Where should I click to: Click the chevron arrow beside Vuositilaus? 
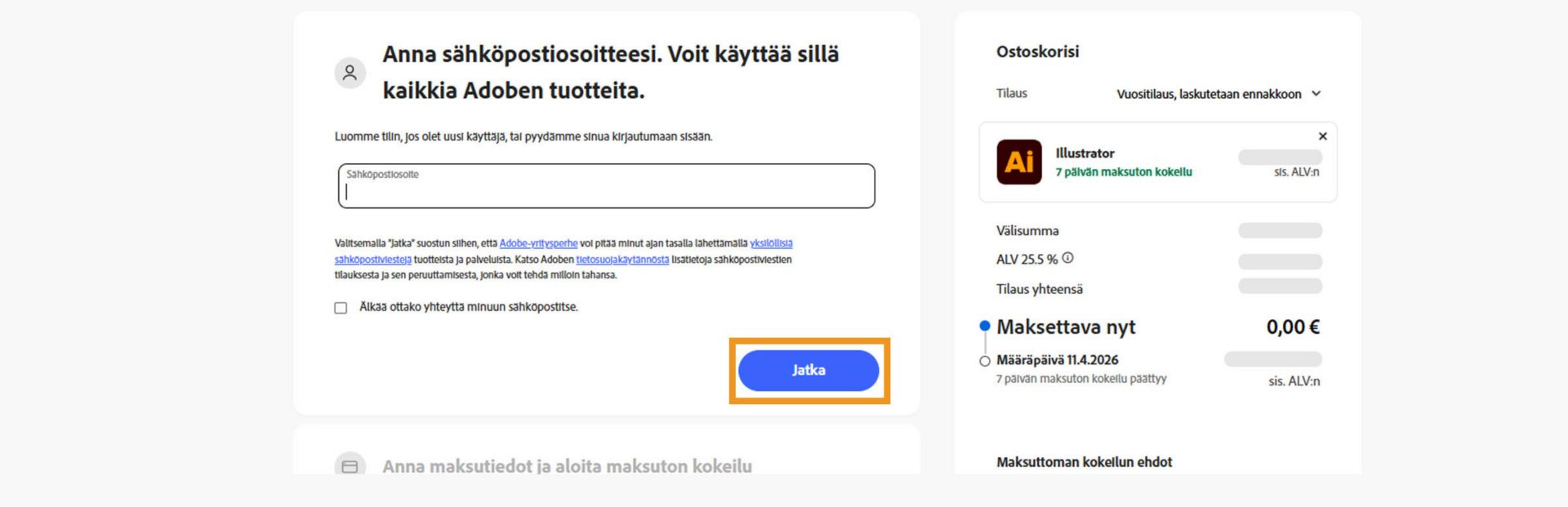click(1316, 94)
